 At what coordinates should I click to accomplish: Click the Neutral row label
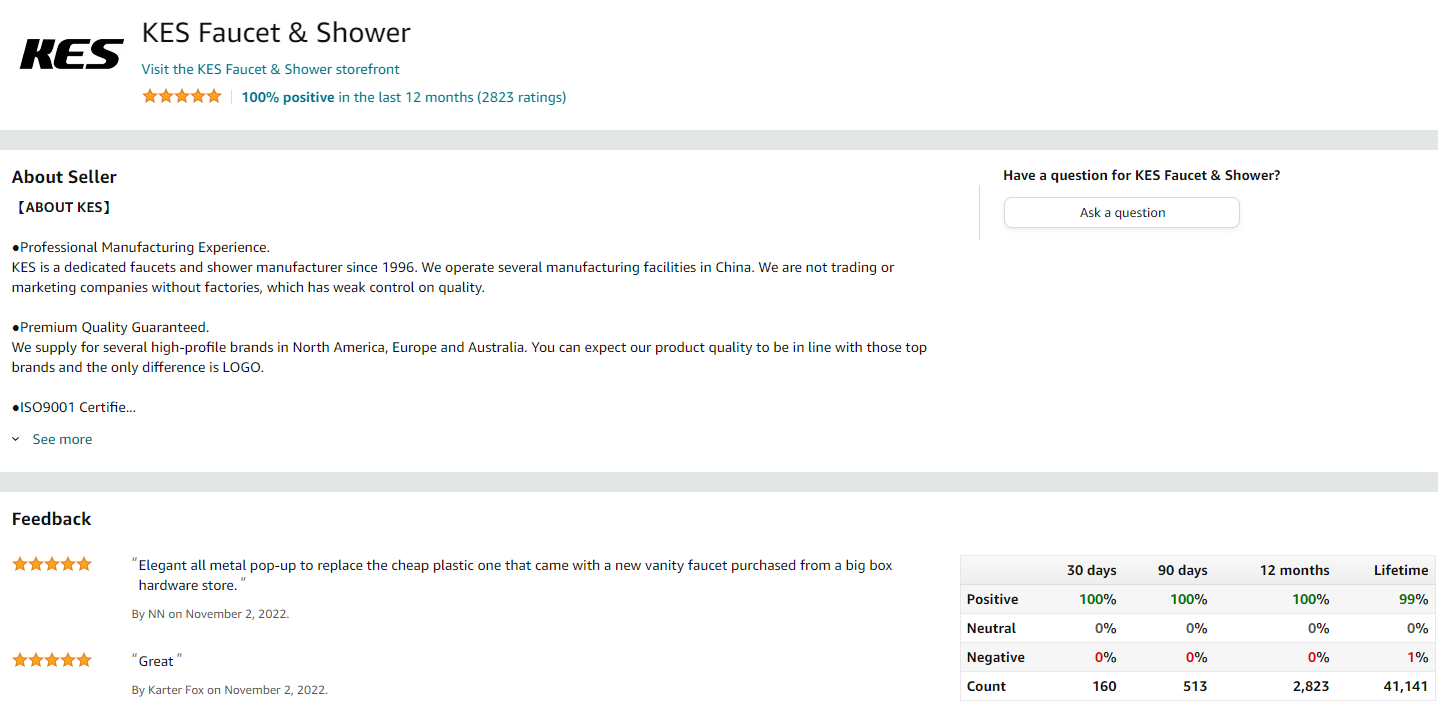[x=991, y=628]
